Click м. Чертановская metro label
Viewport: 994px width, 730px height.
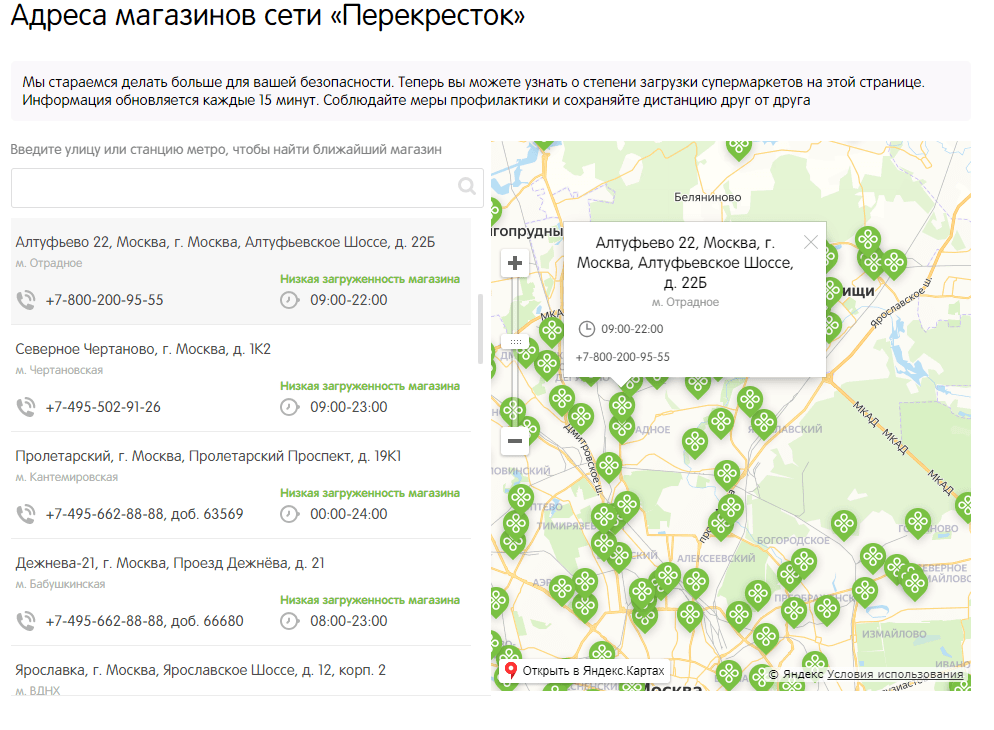[x=59, y=370]
